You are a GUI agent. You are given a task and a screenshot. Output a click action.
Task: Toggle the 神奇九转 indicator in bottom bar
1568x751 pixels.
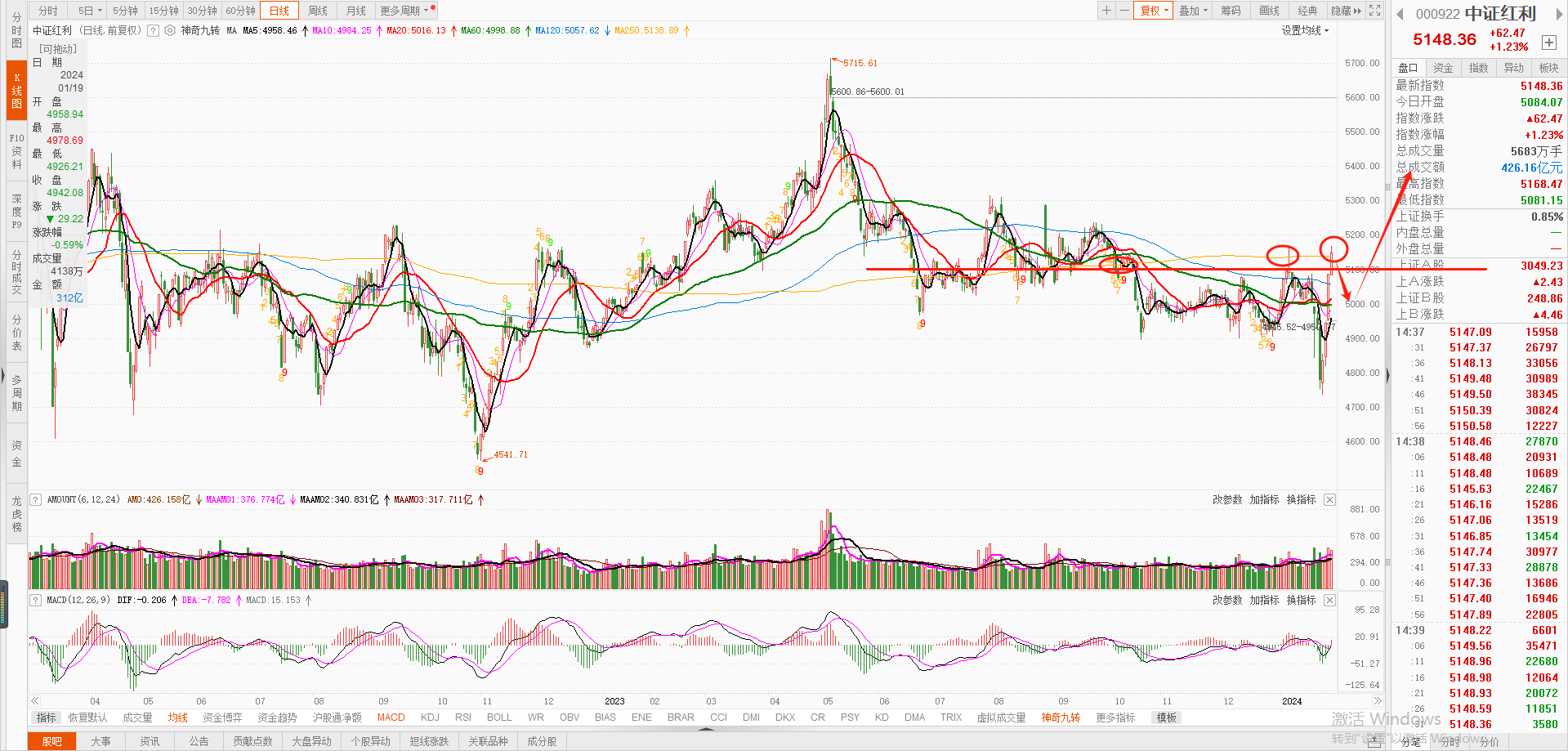tap(1060, 717)
